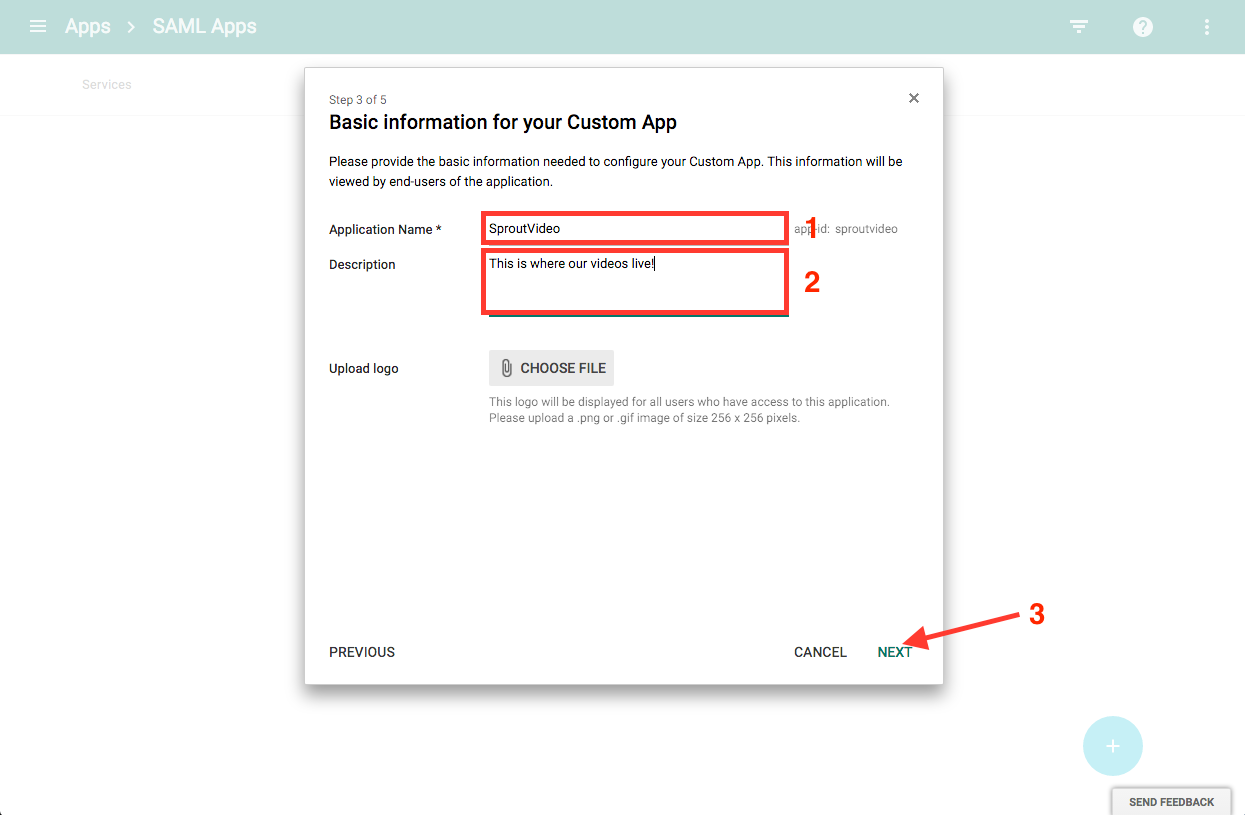The image size is (1245, 815).
Task: Click CANCEL in the dialog
Action: [820, 652]
